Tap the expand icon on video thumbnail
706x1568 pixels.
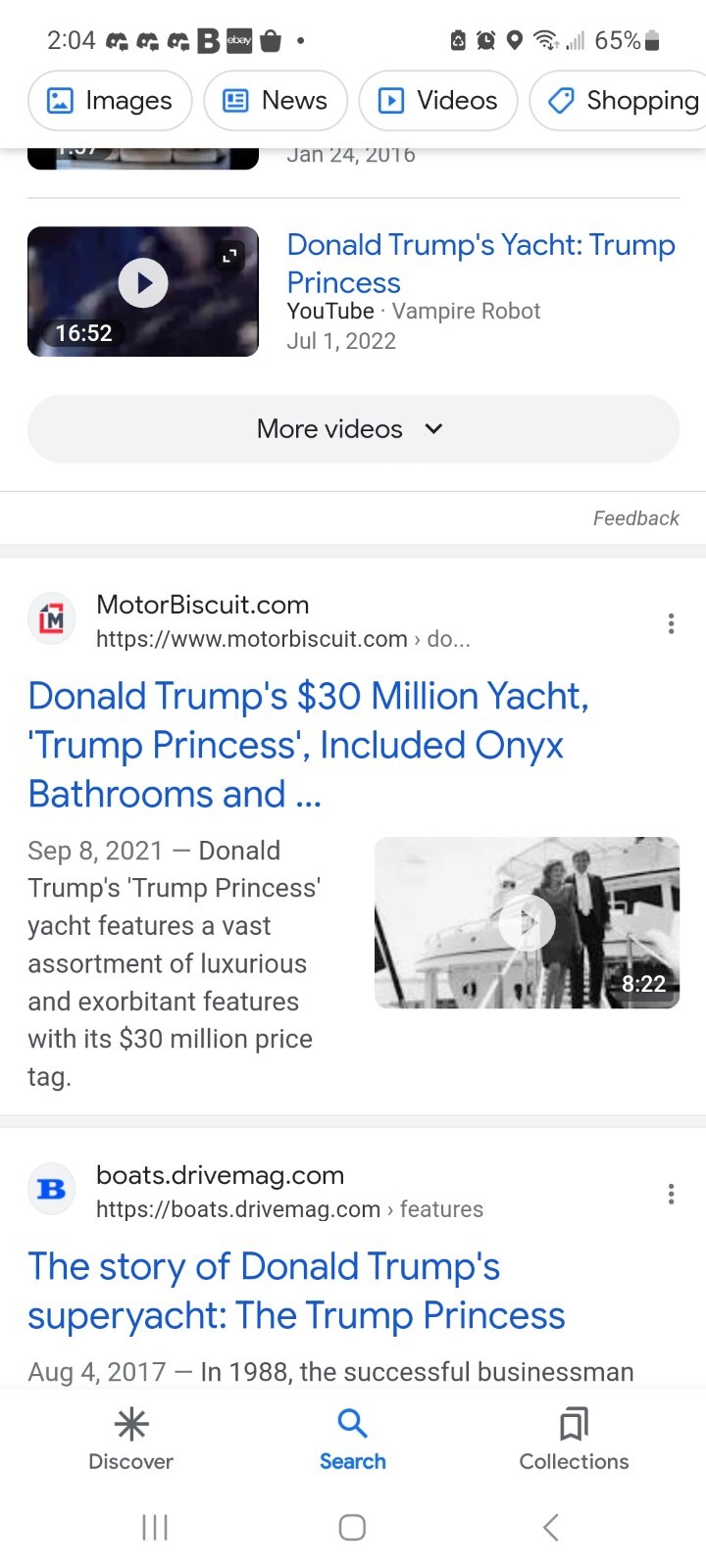[x=229, y=256]
